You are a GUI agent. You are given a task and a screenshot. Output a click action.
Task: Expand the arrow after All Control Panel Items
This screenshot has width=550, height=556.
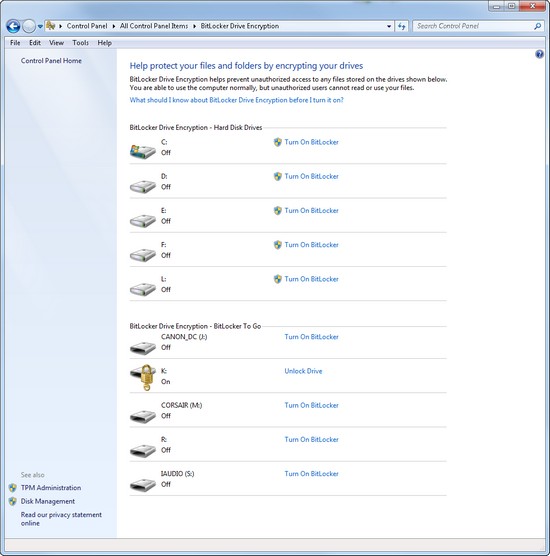194,26
